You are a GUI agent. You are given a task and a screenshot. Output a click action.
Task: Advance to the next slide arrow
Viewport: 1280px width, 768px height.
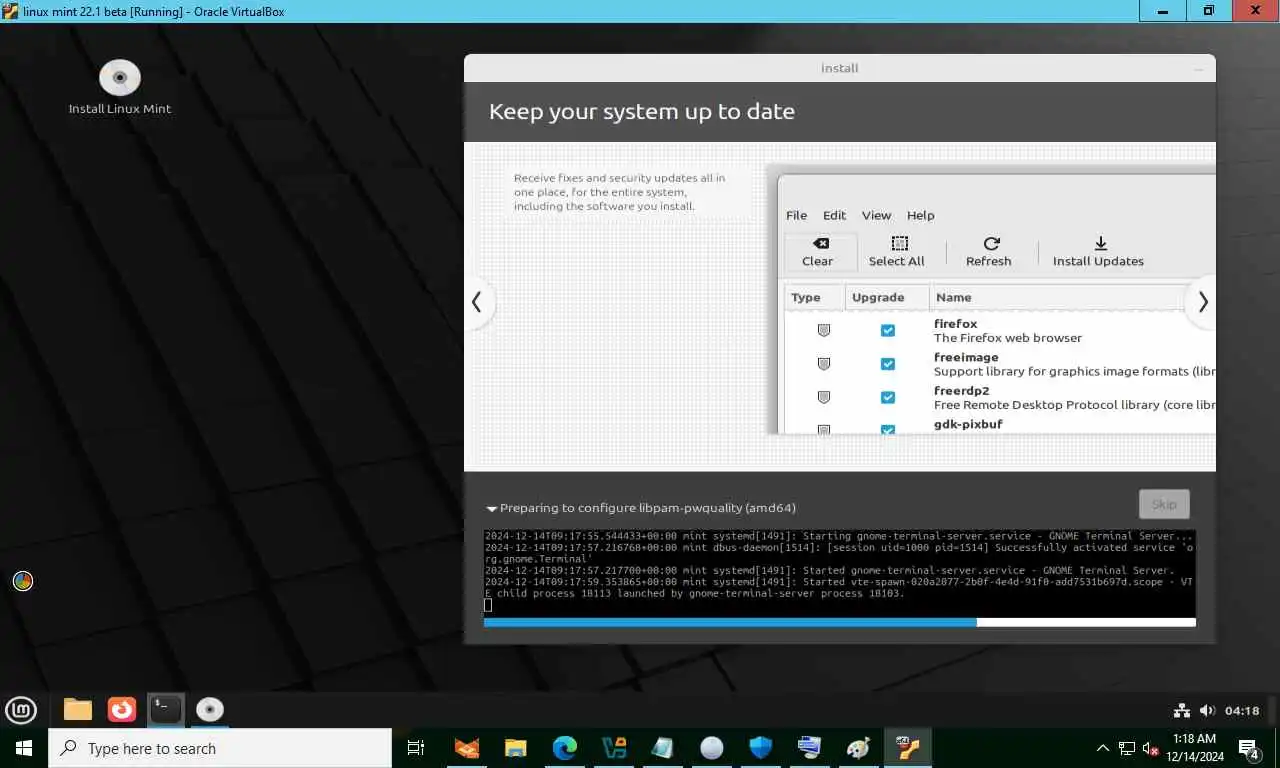(x=1202, y=302)
